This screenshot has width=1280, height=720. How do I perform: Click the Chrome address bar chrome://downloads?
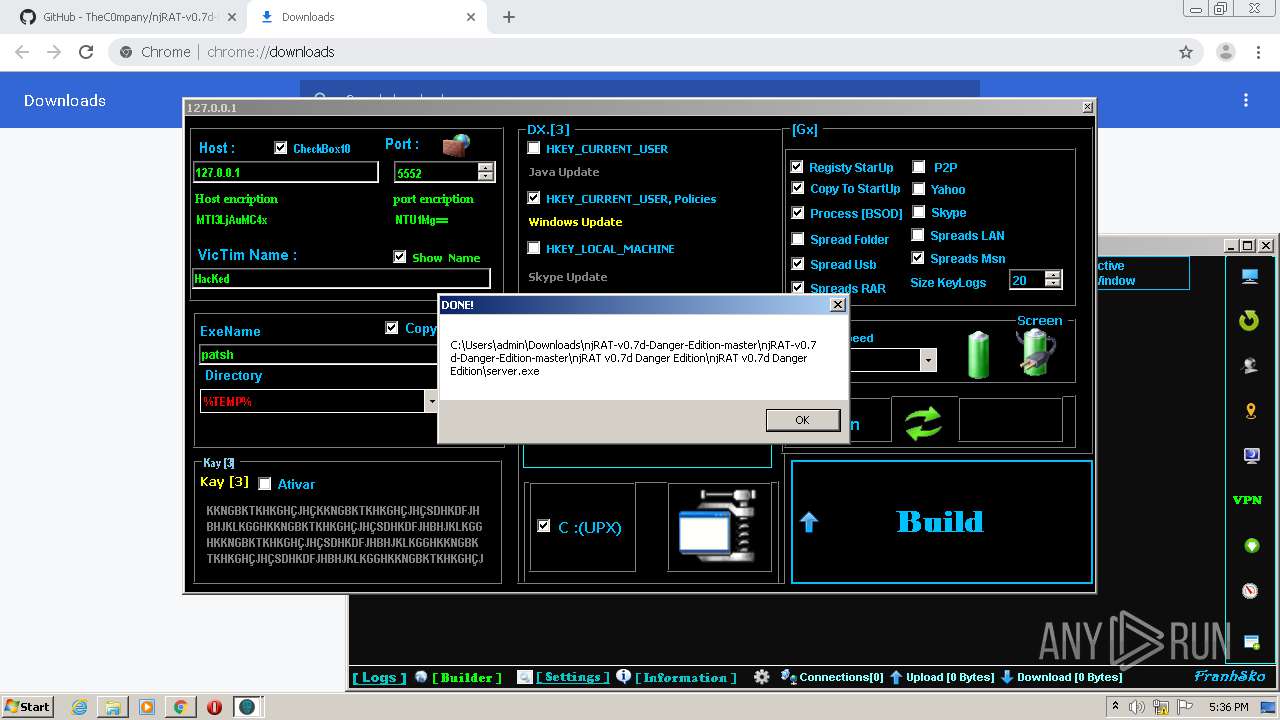(x=640, y=52)
